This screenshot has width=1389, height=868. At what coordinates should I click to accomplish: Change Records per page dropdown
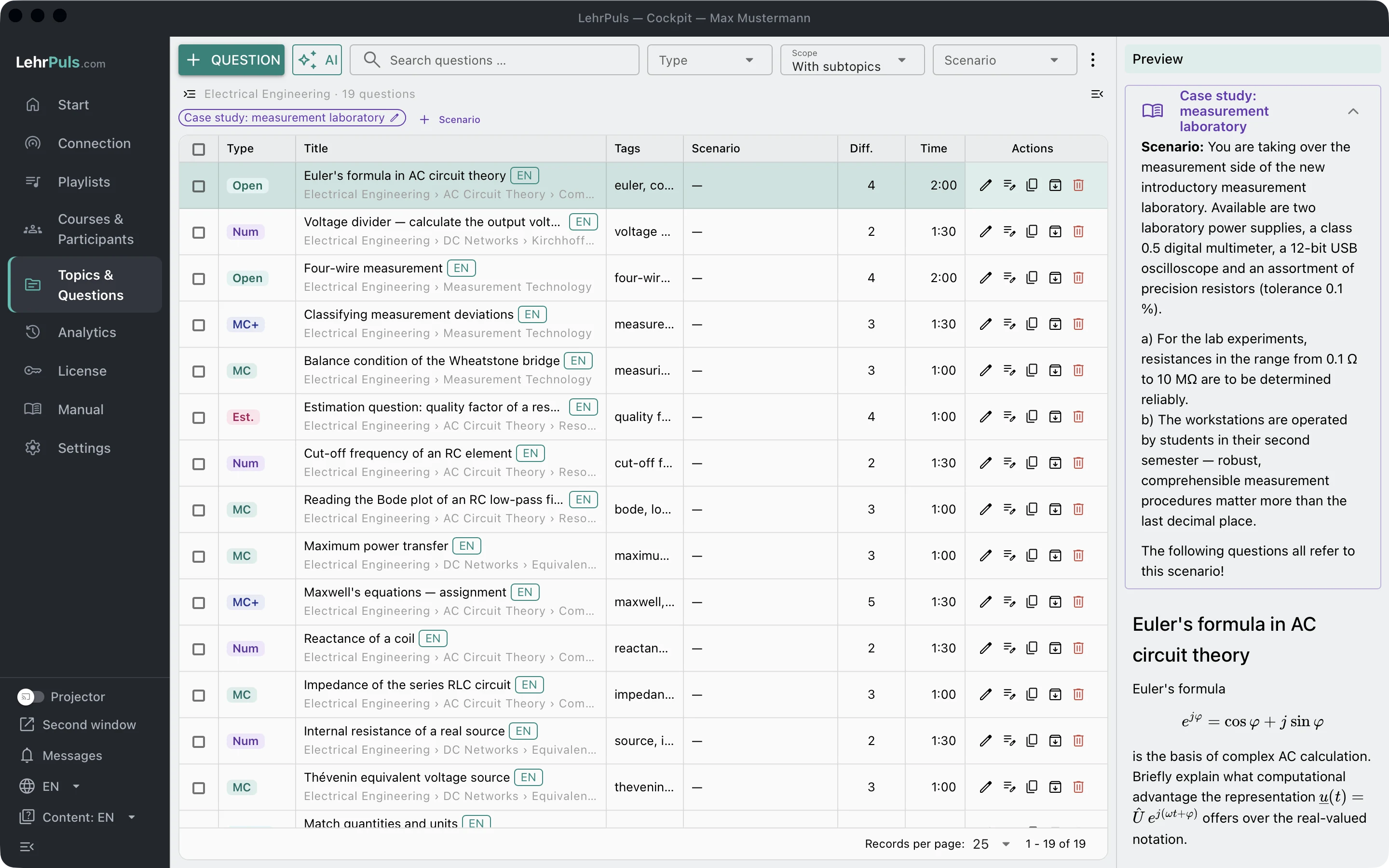pos(991,844)
